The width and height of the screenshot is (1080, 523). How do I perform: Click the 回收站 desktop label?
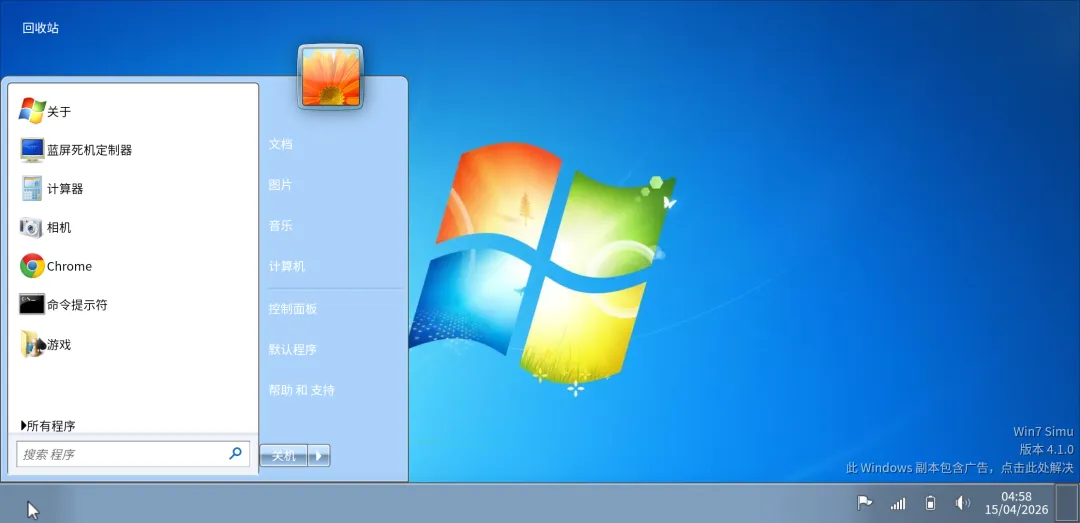tap(41, 28)
